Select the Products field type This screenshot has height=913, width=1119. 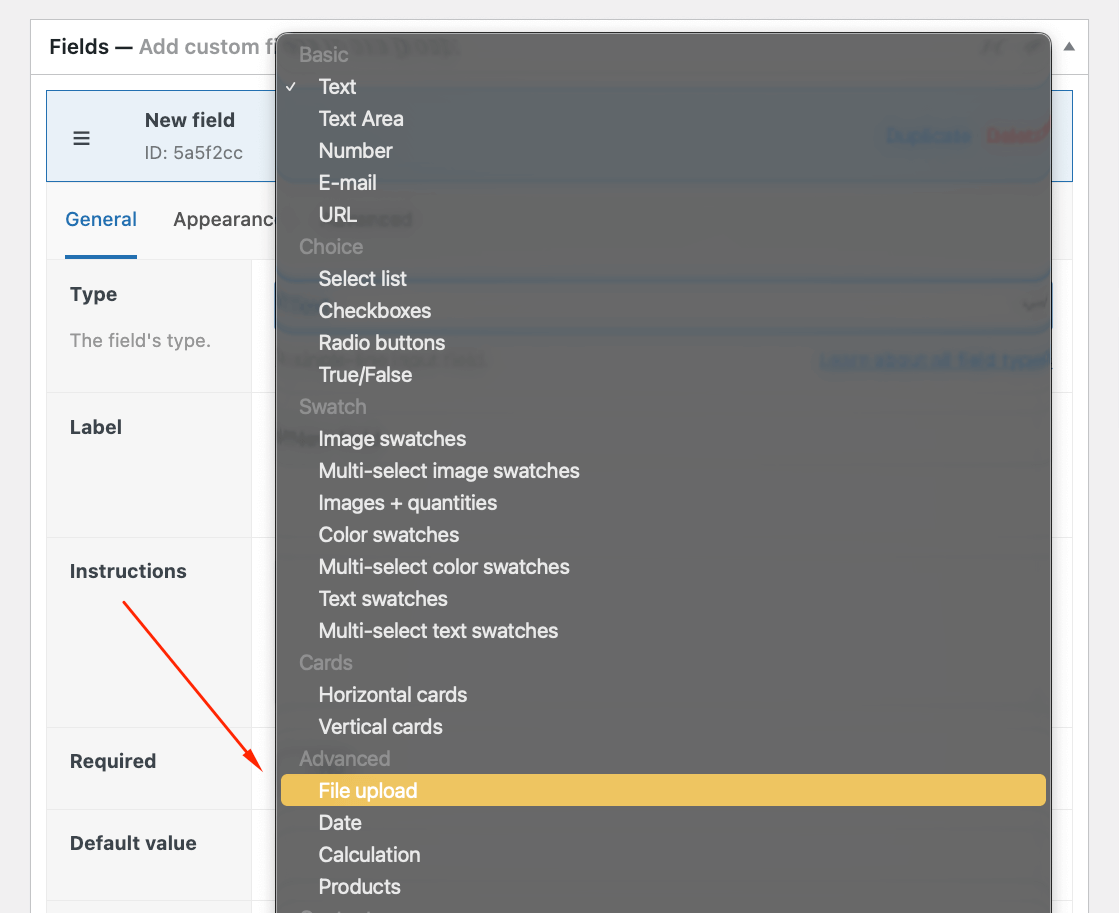coord(359,886)
